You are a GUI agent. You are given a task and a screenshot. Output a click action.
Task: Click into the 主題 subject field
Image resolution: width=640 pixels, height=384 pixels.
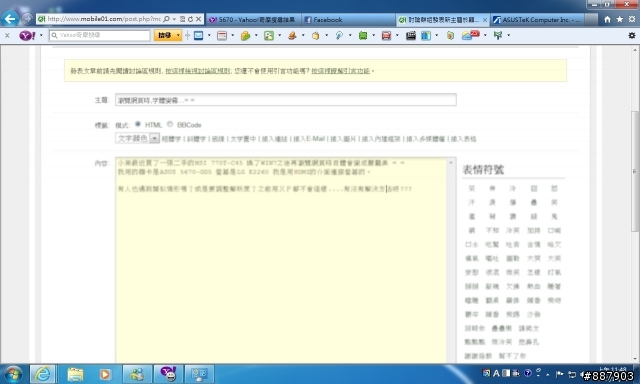click(286, 100)
